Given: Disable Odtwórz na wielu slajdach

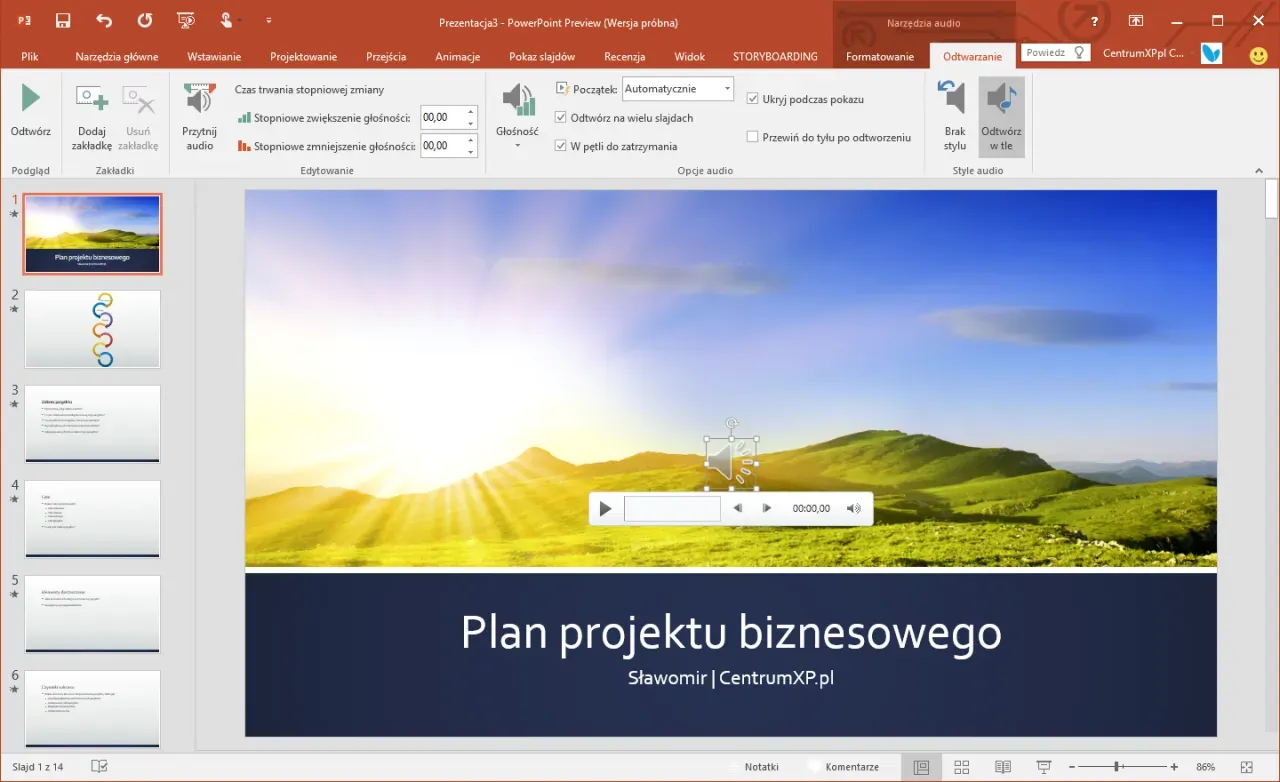Looking at the screenshot, I should pos(561,117).
